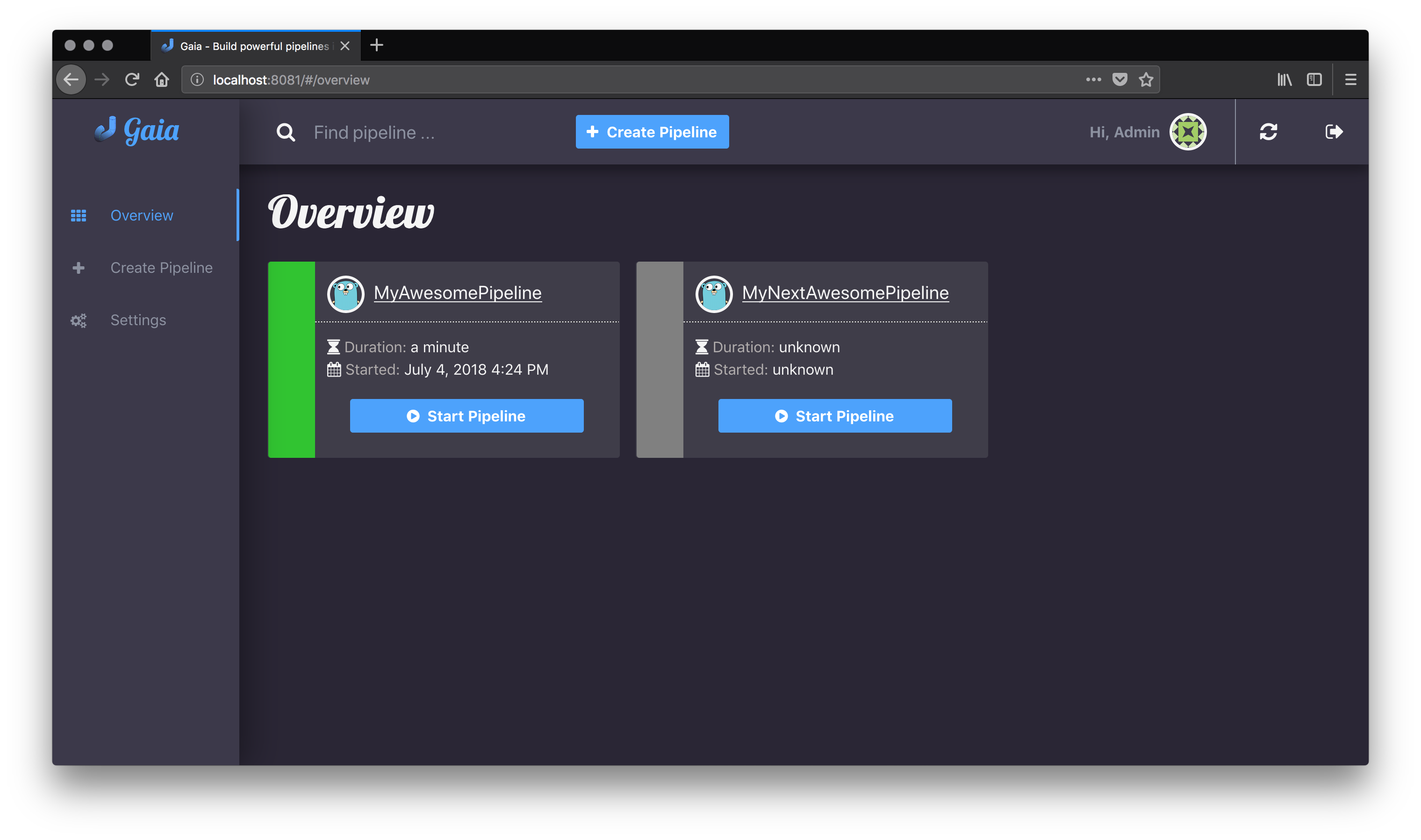Image resolution: width=1421 pixels, height=840 pixels.
Task: Start the MyNextAwesomePipeline pipeline
Action: click(835, 416)
